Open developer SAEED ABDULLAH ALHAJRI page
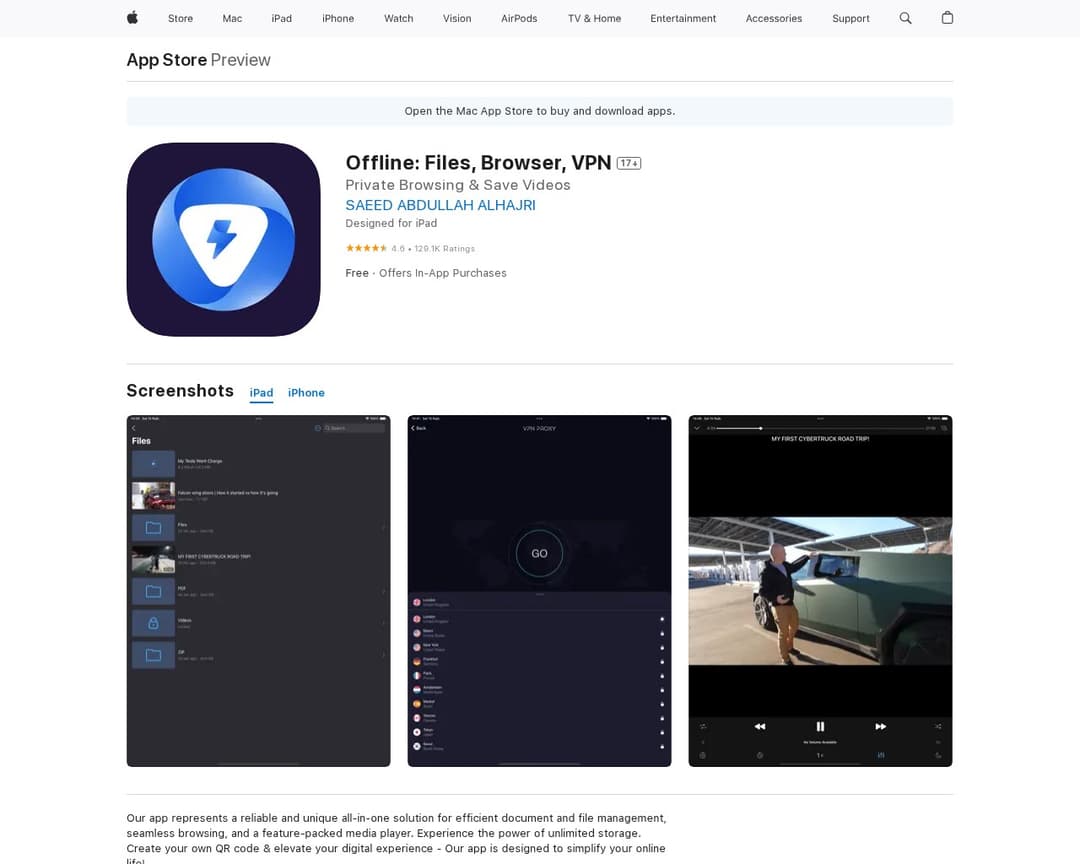This screenshot has height=864, width=1080. tap(440, 205)
